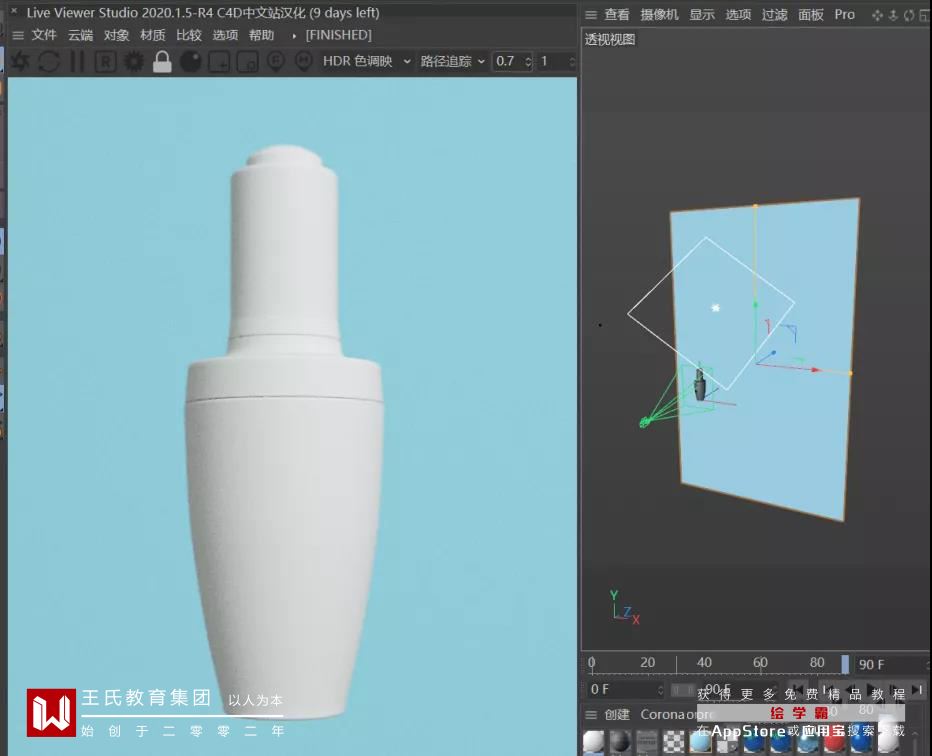Image resolution: width=932 pixels, height=756 pixels.
Task: Select the pick material pin icon
Action: pos(304,61)
